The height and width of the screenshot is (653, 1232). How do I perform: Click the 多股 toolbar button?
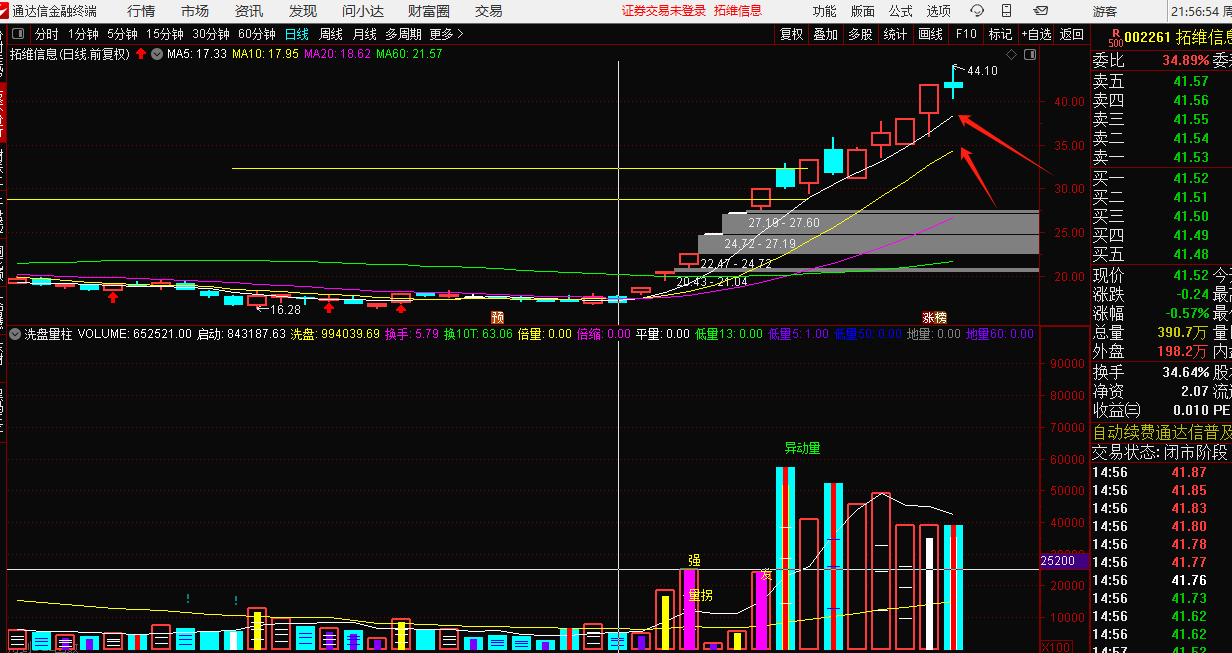pyautogui.click(x=859, y=34)
